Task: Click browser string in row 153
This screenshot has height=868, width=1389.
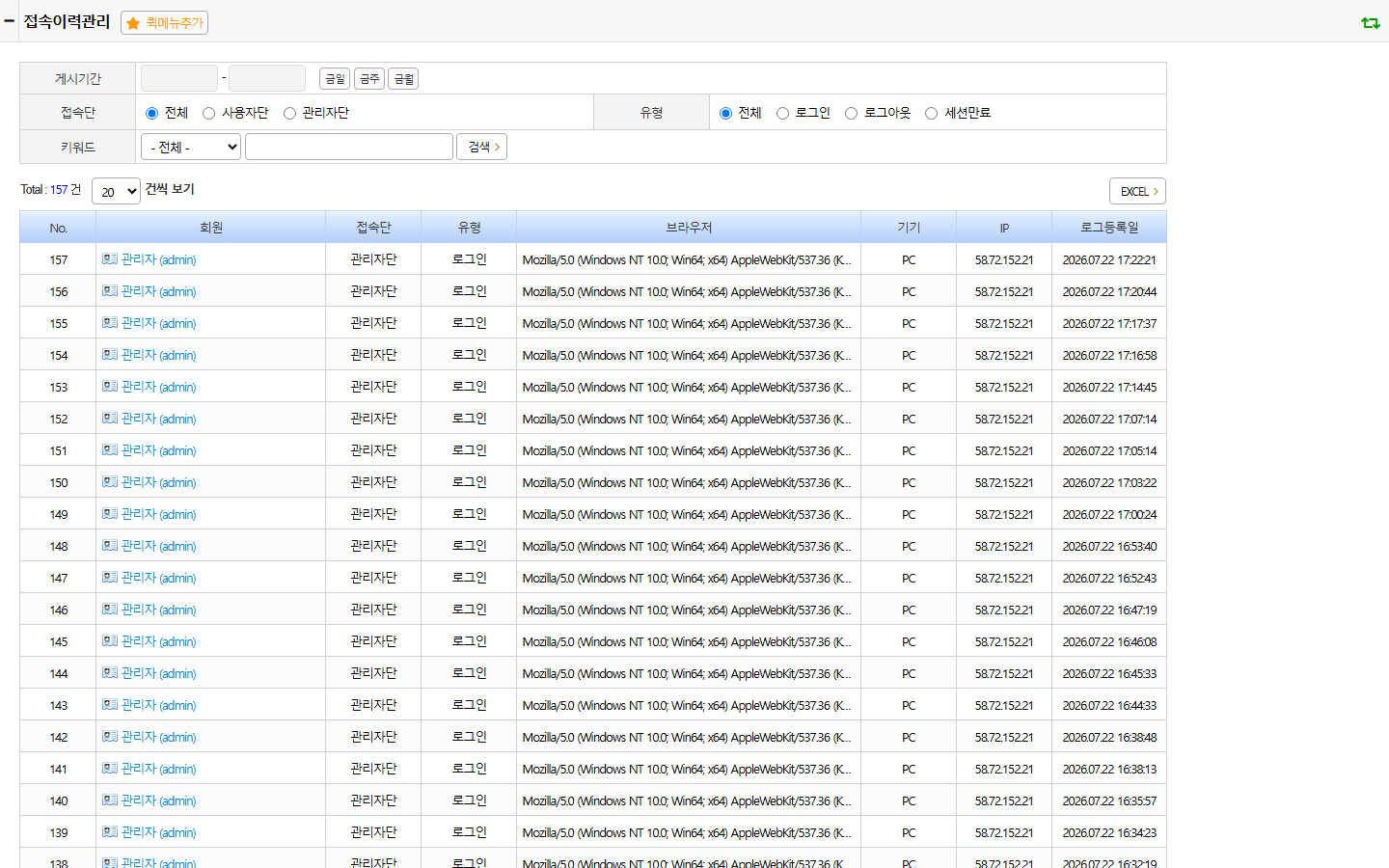Action: pos(687,387)
